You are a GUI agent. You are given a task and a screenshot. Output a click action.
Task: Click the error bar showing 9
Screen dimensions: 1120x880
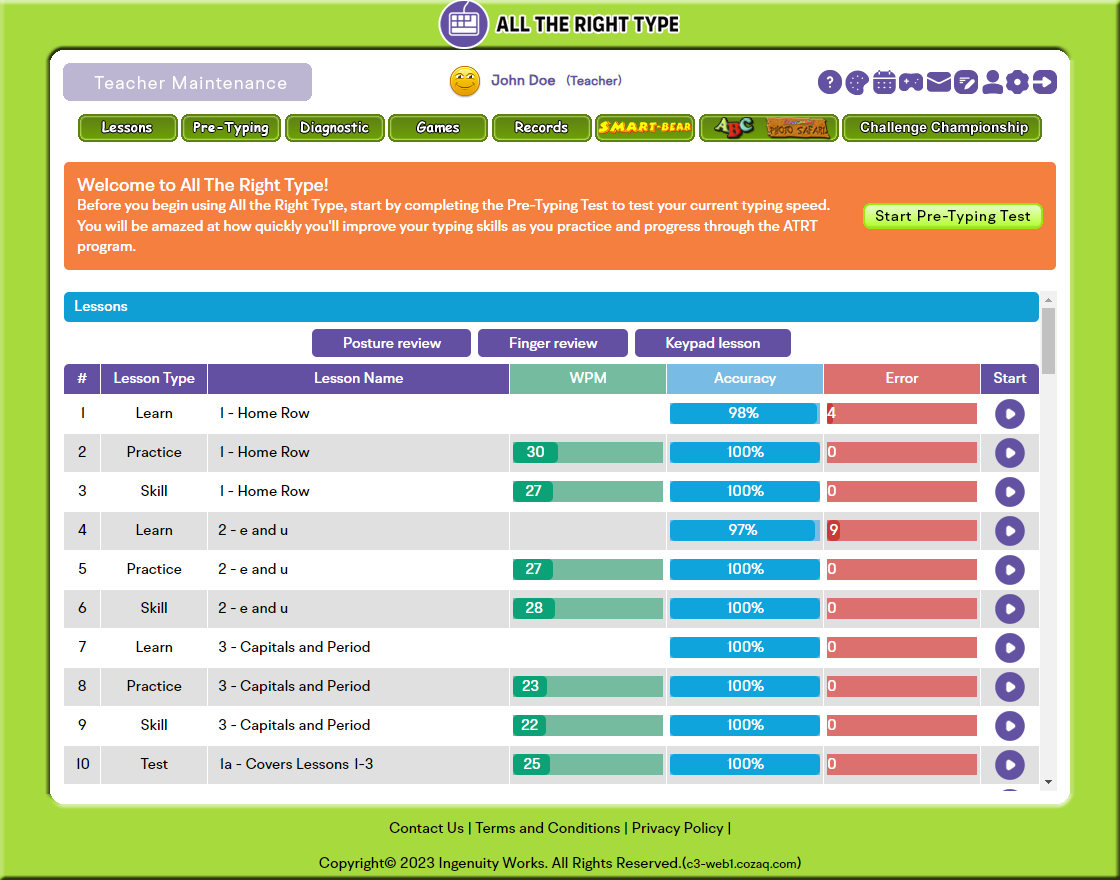coord(902,531)
